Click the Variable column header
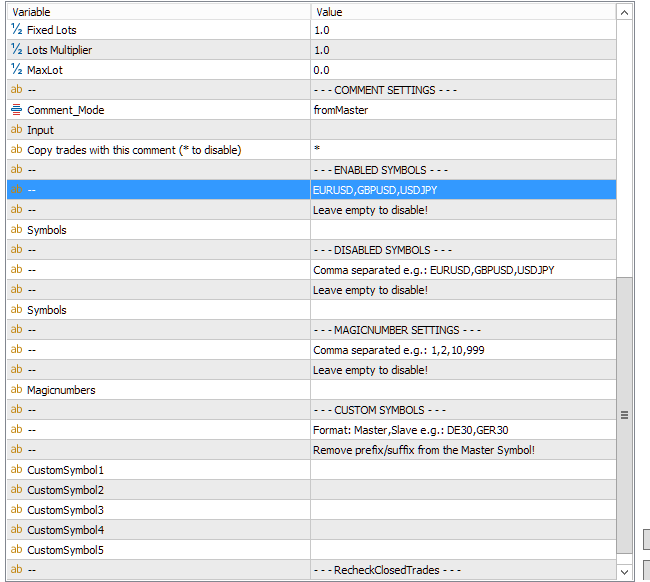Screen dimensions: 650x582 158,12
